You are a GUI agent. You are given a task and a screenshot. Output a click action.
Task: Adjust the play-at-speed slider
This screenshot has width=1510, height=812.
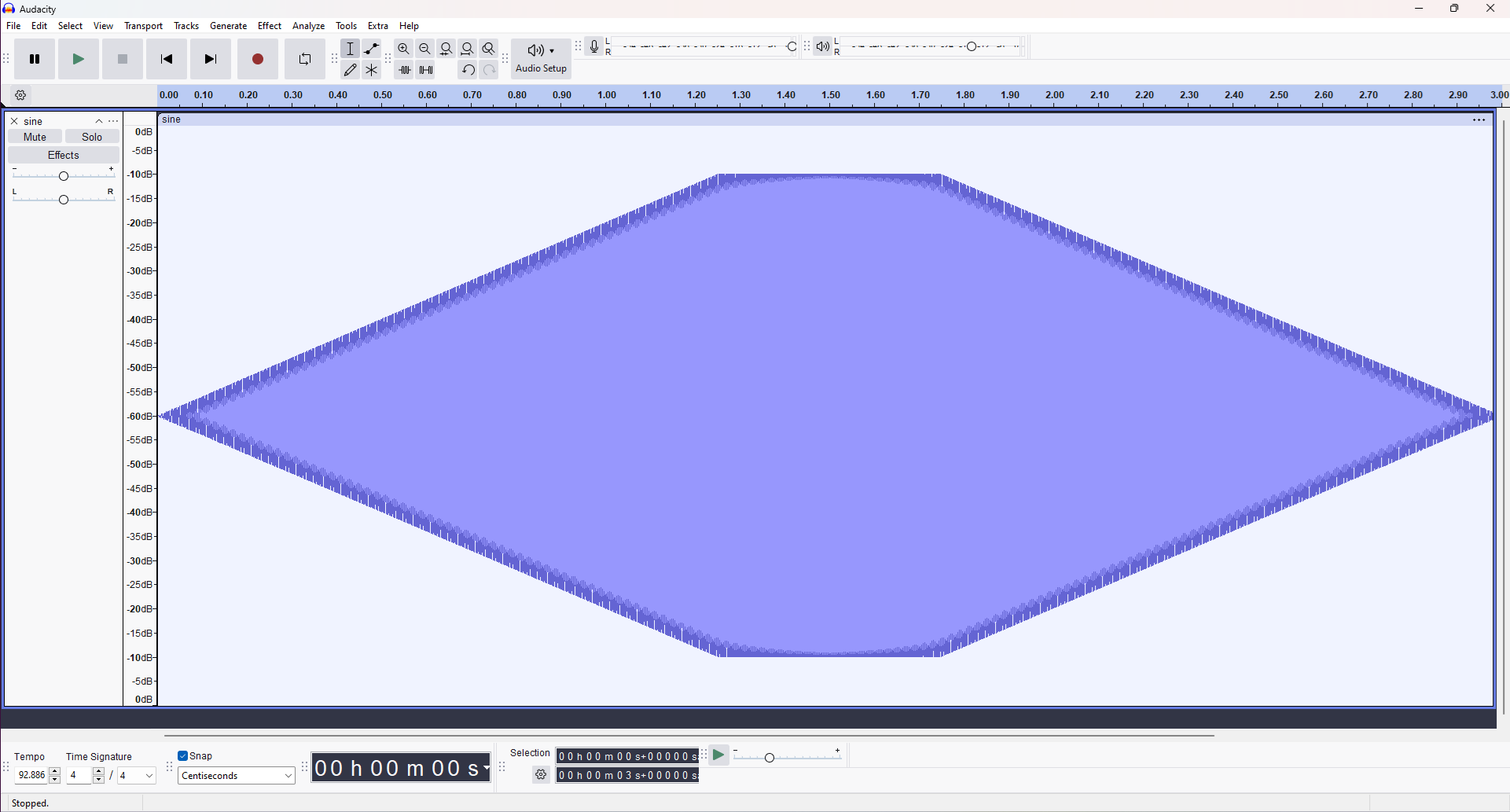[770, 757]
